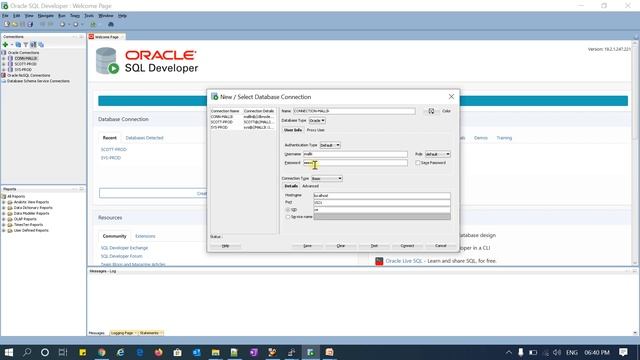Open the Role dropdown
The height and width of the screenshot is (360, 640).
(x=438, y=154)
